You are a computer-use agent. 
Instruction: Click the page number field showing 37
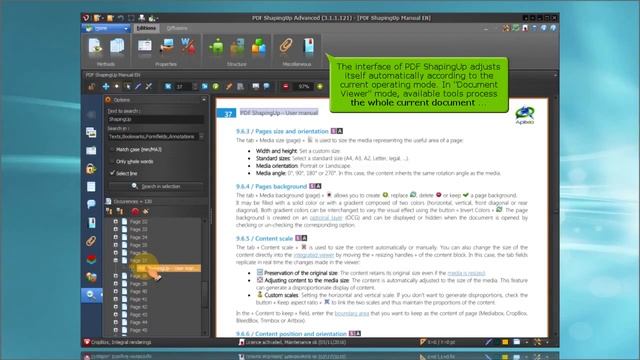tap(183, 87)
